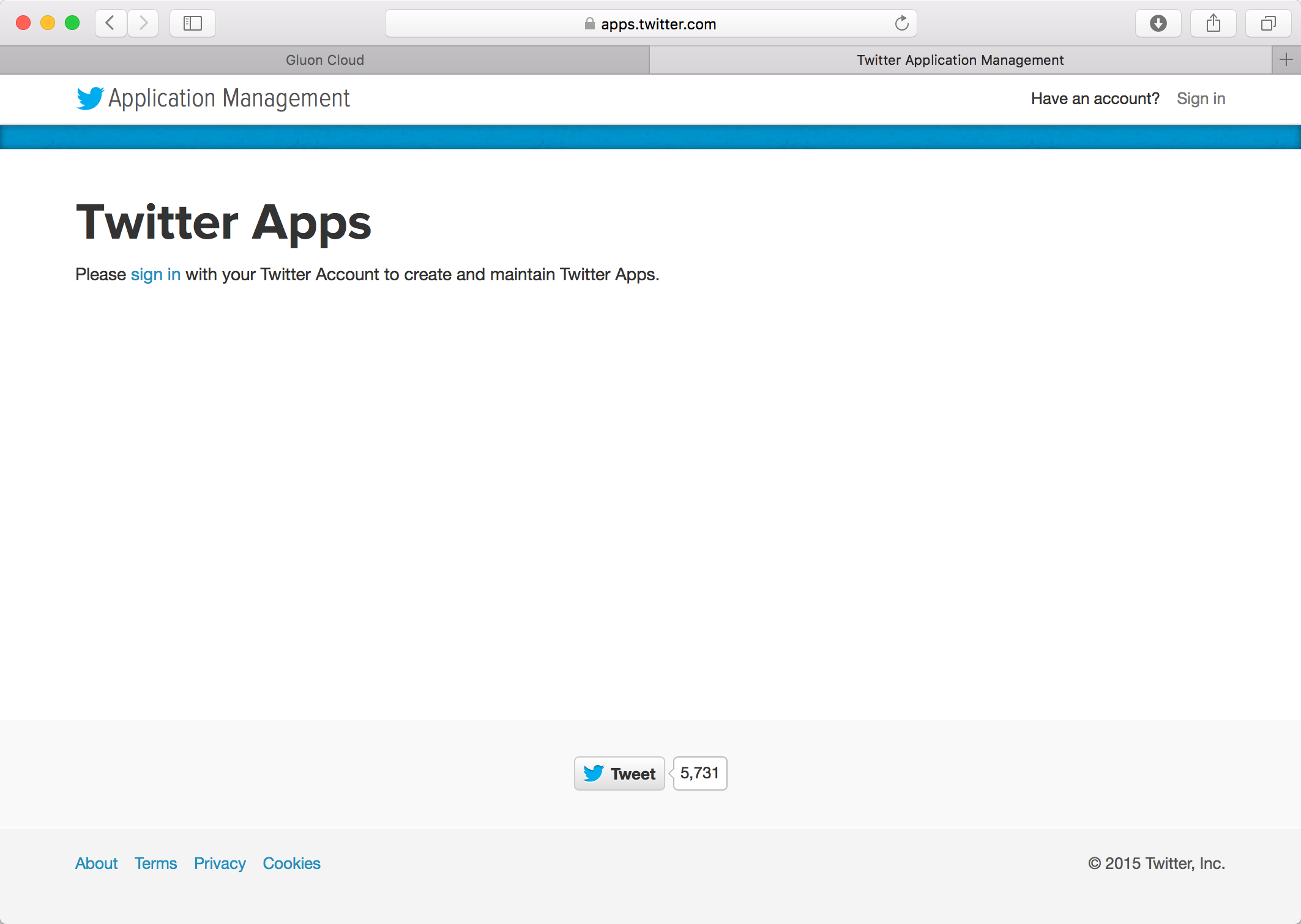Show all tabs overview

tap(1268, 23)
